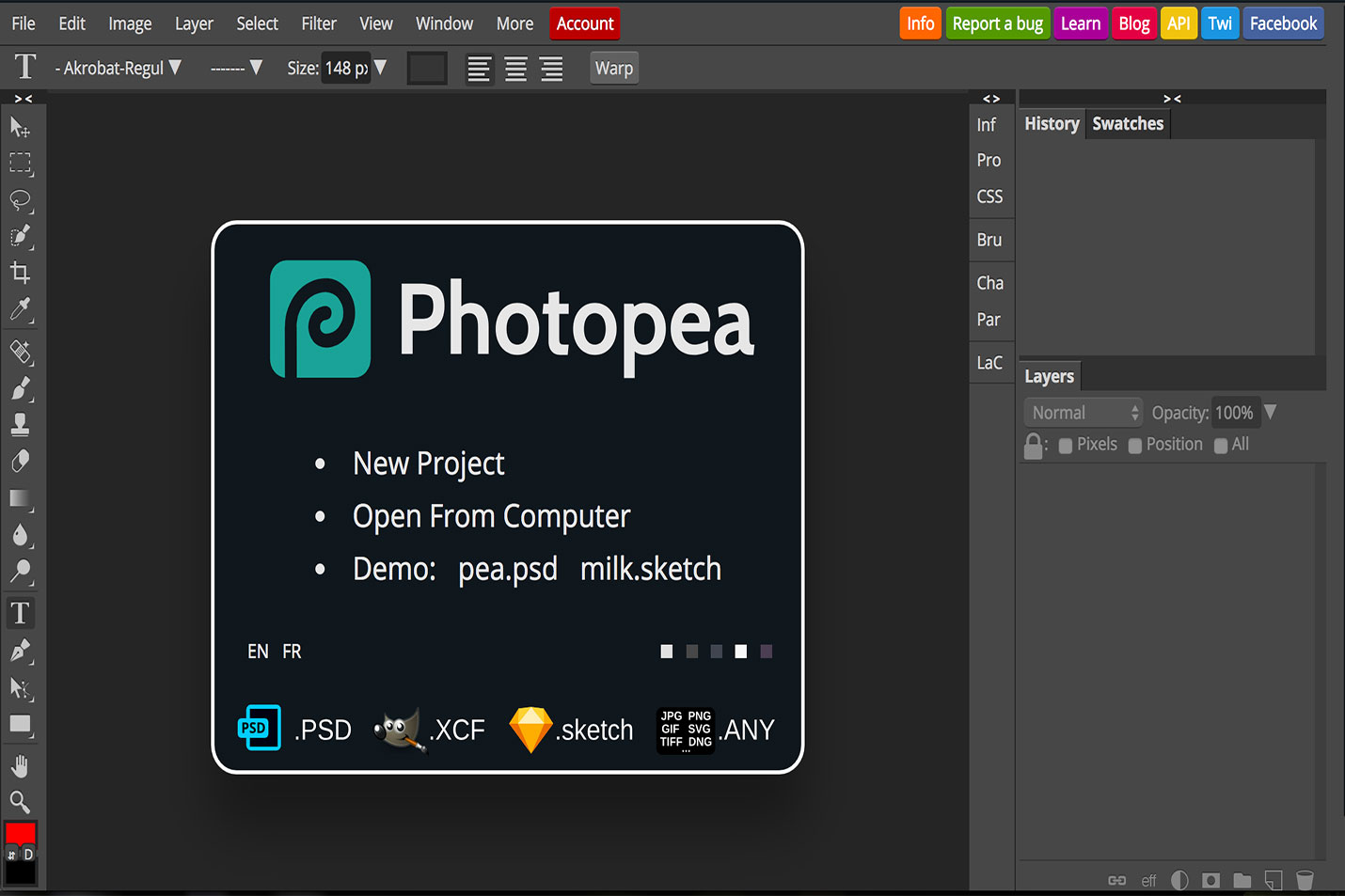Screen dimensions: 1345x896
Task: Open the Filter menu
Action: pos(319,24)
